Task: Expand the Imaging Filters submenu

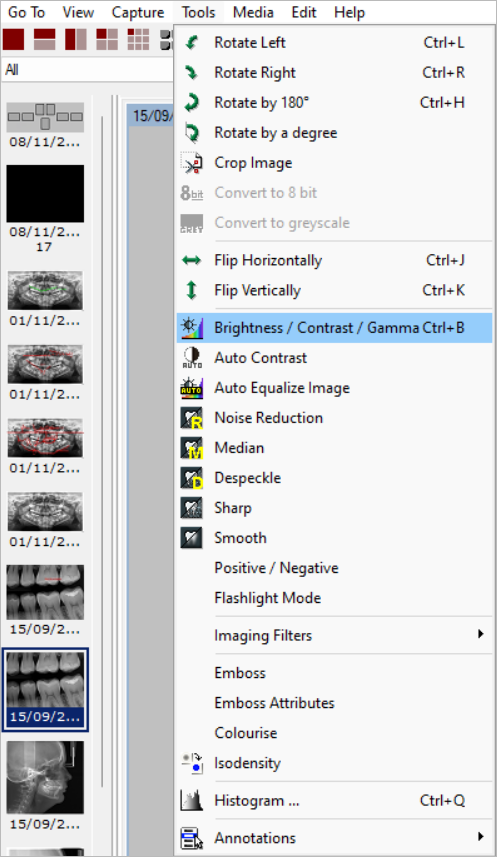Action: pyautogui.click(x=334, y=635)
